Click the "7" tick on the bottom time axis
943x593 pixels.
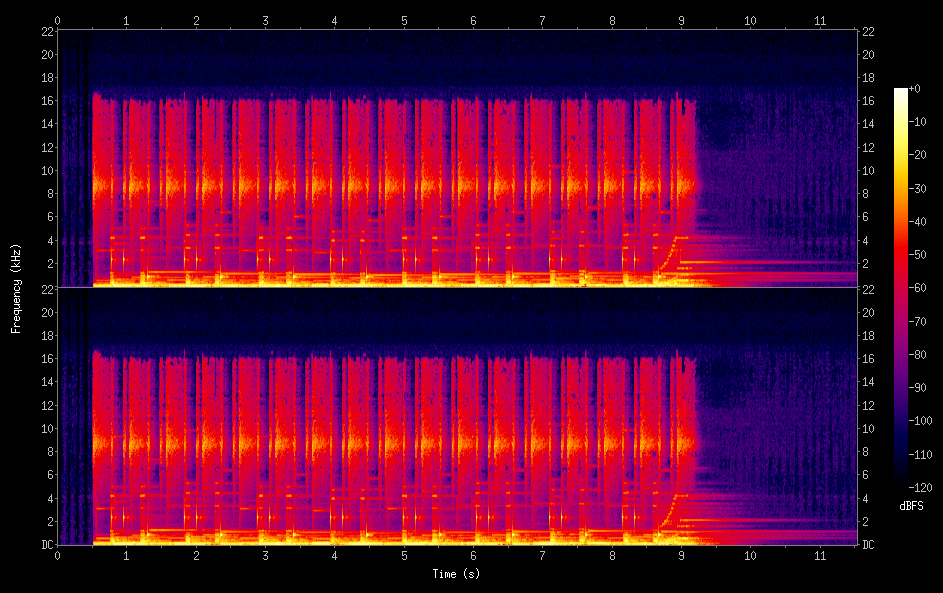pyautogui.click(x=542, y=555)
